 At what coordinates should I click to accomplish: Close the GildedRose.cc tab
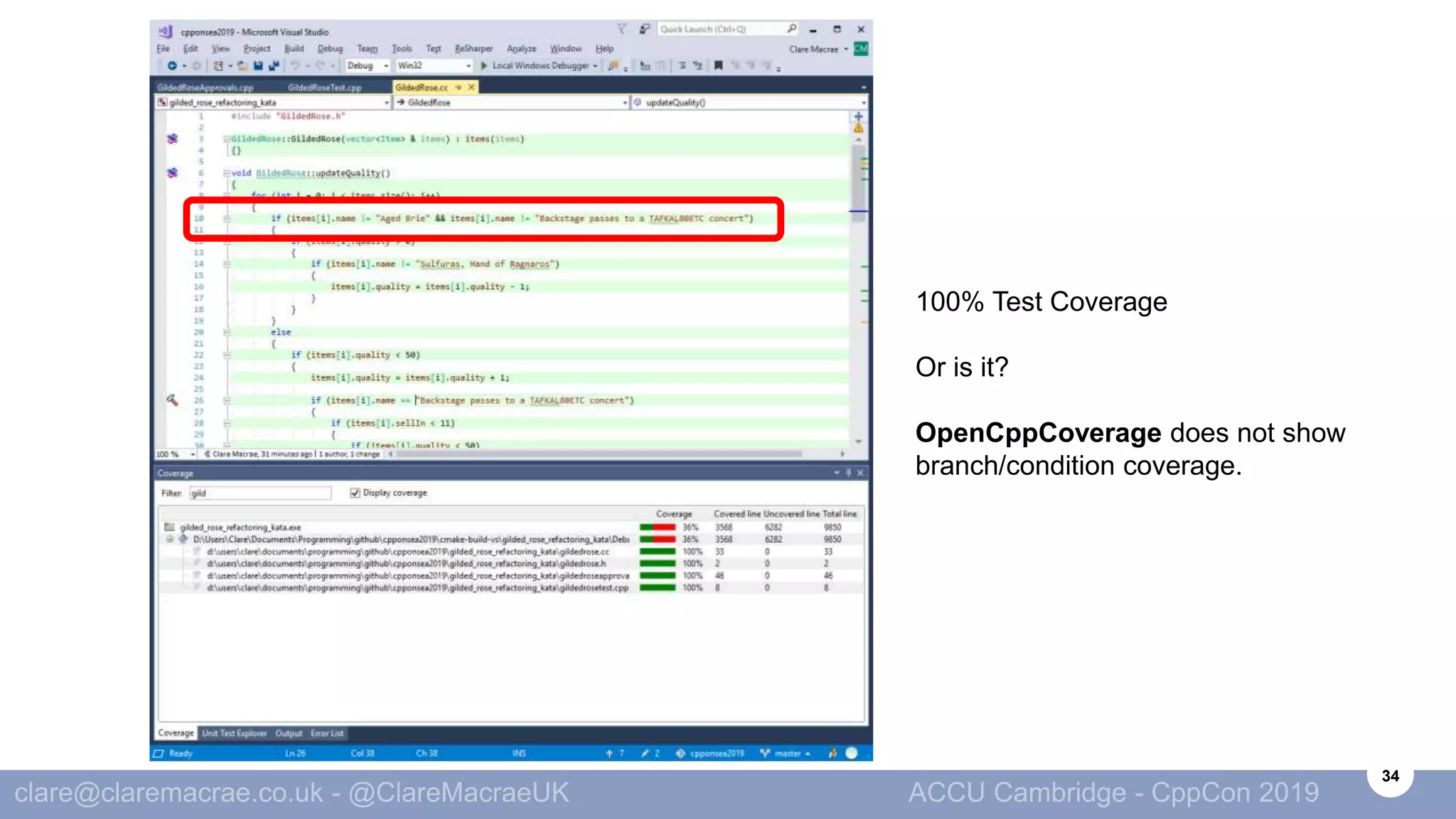click(471, 87)
